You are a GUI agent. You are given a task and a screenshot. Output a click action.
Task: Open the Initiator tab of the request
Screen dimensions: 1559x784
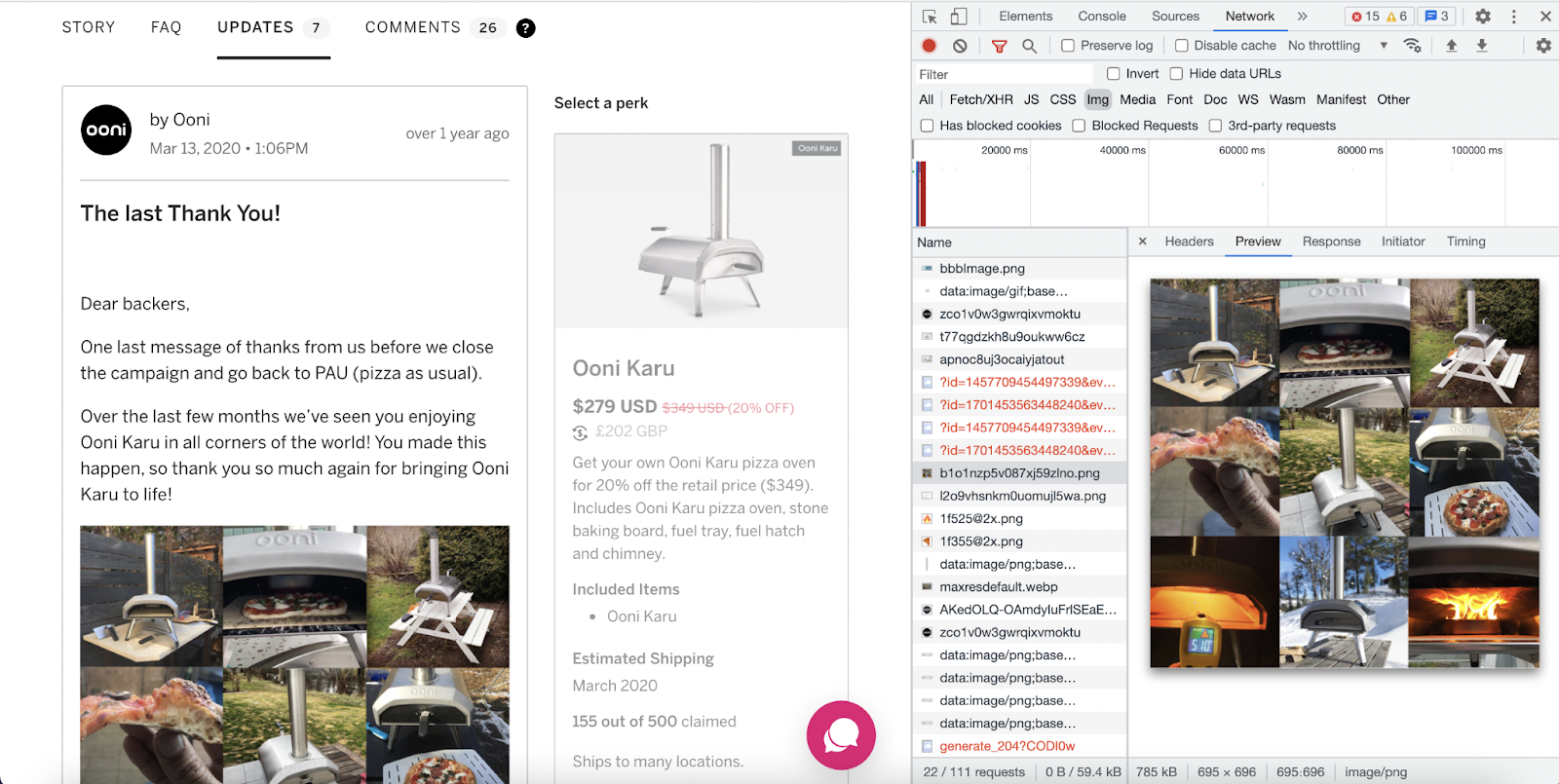click(1403, 242)
